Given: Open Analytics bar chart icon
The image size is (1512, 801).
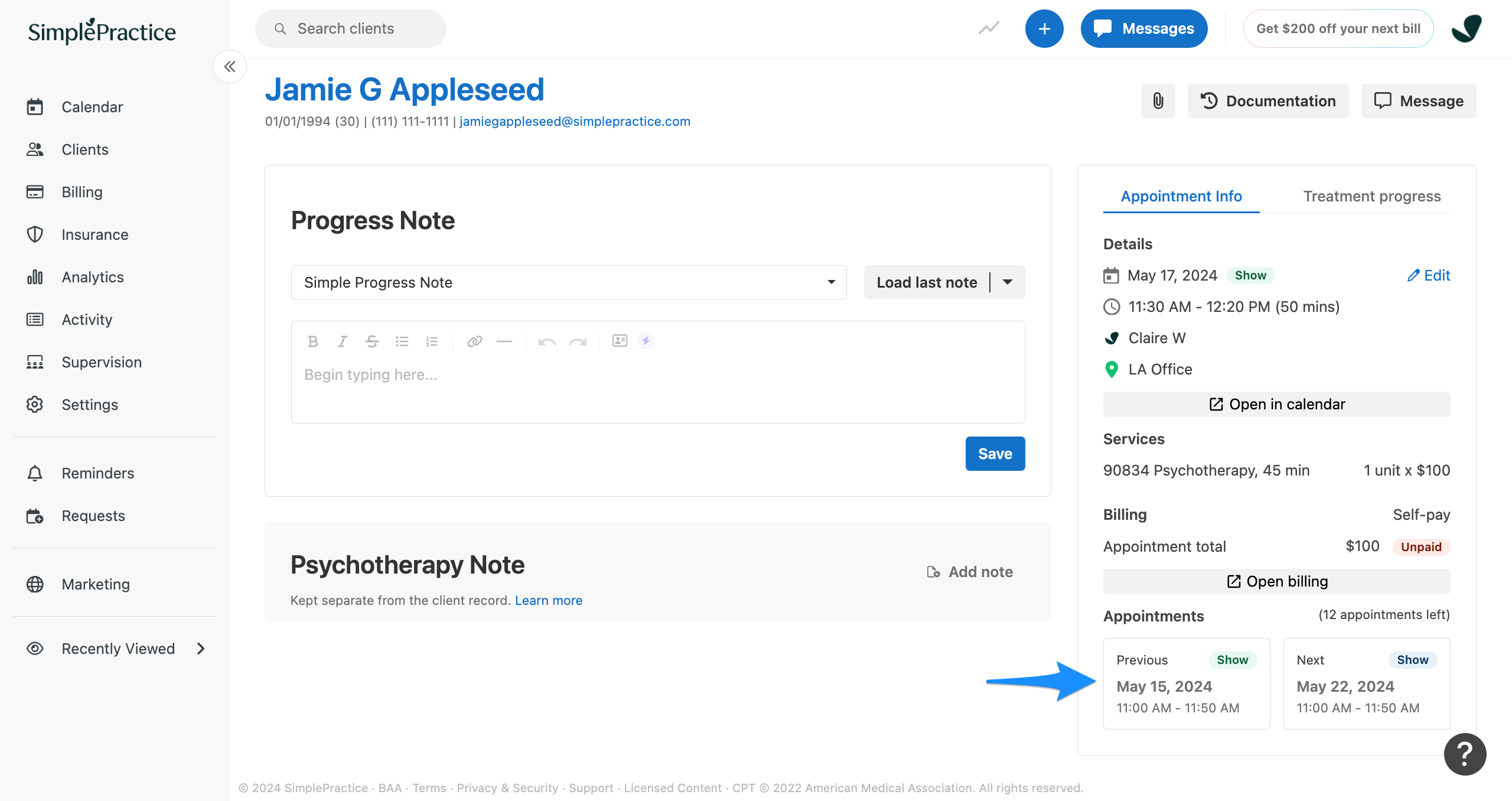Looking at the screenshot, I should [x=35, y=277].
